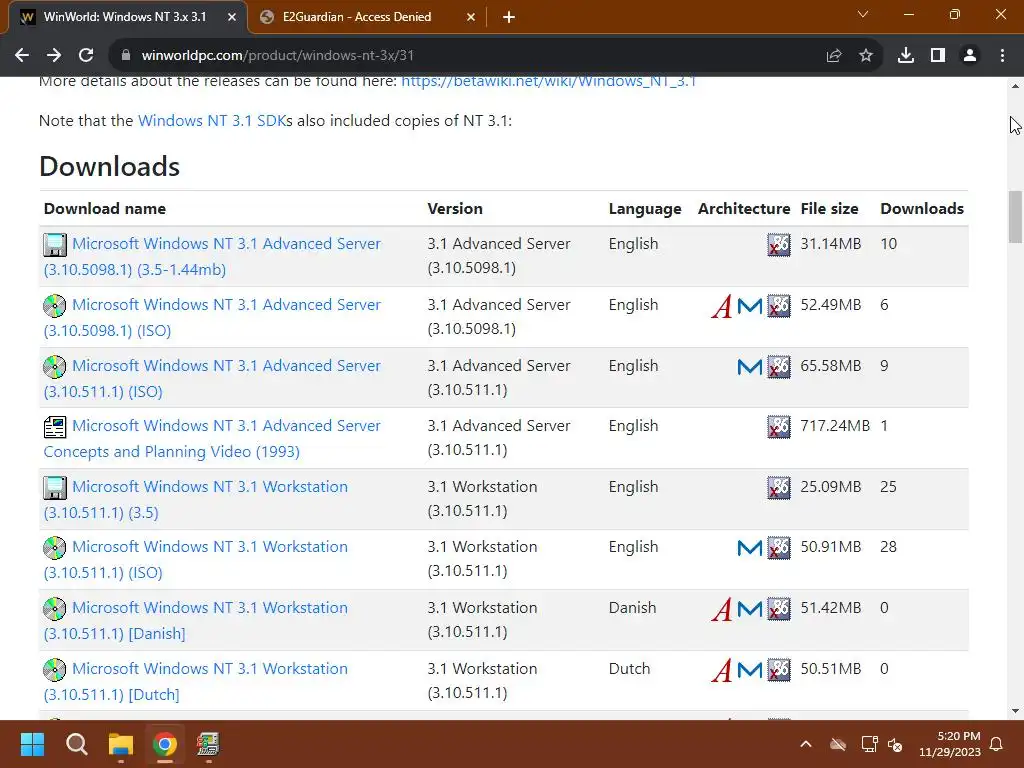The width and height of the screenshot is (1024, 768).
Task: Click CD icon for Danish Workstation row
Action: (55, 609)
